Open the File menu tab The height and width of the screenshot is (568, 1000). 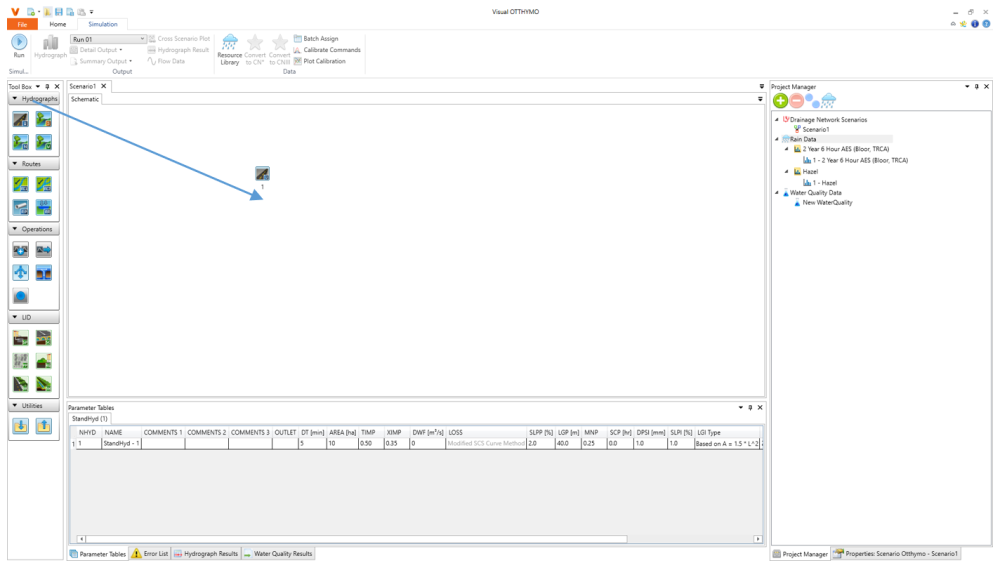click(x=22, y=24)
